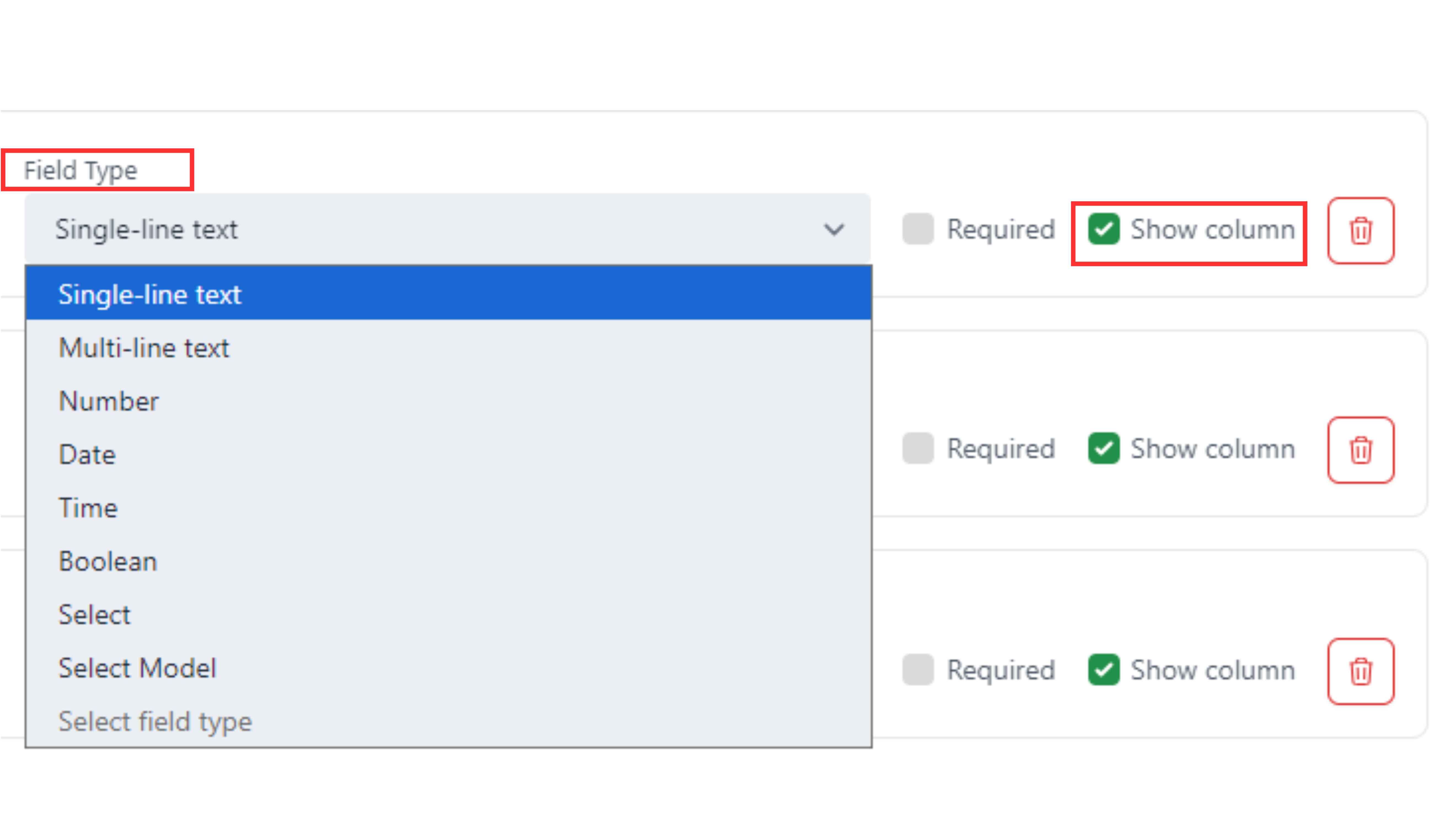Image resolution: width=1456 pixels, height=819 pixels.
Task: Click the trash icon in the second row
Action: (x=1360, y=450)
